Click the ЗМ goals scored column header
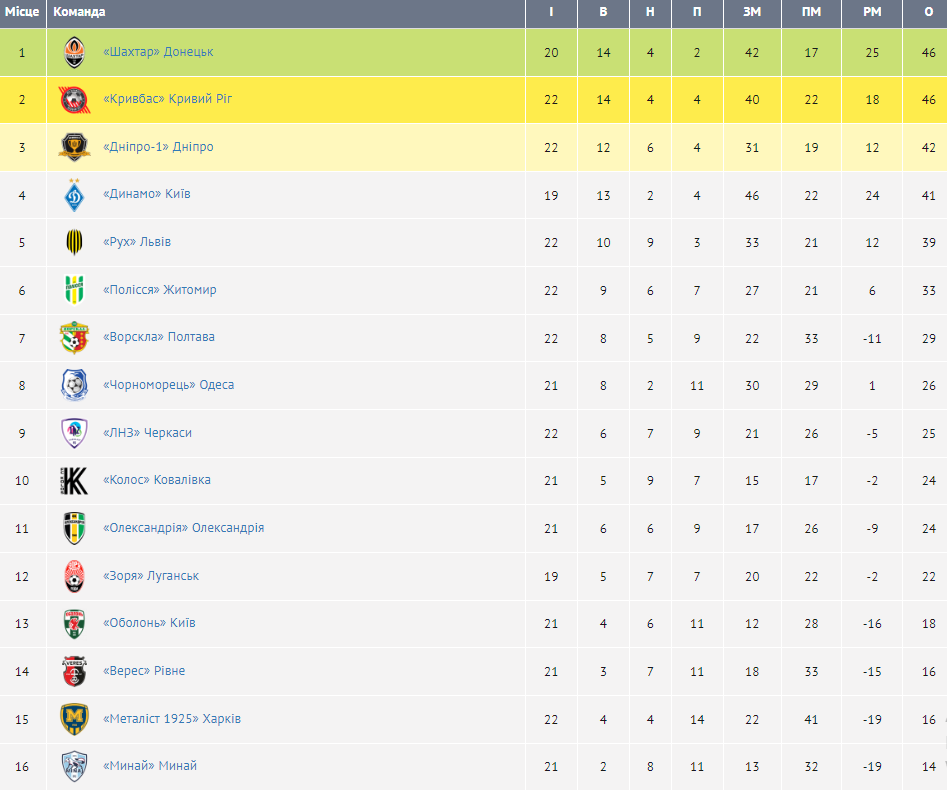 [752, 12]
